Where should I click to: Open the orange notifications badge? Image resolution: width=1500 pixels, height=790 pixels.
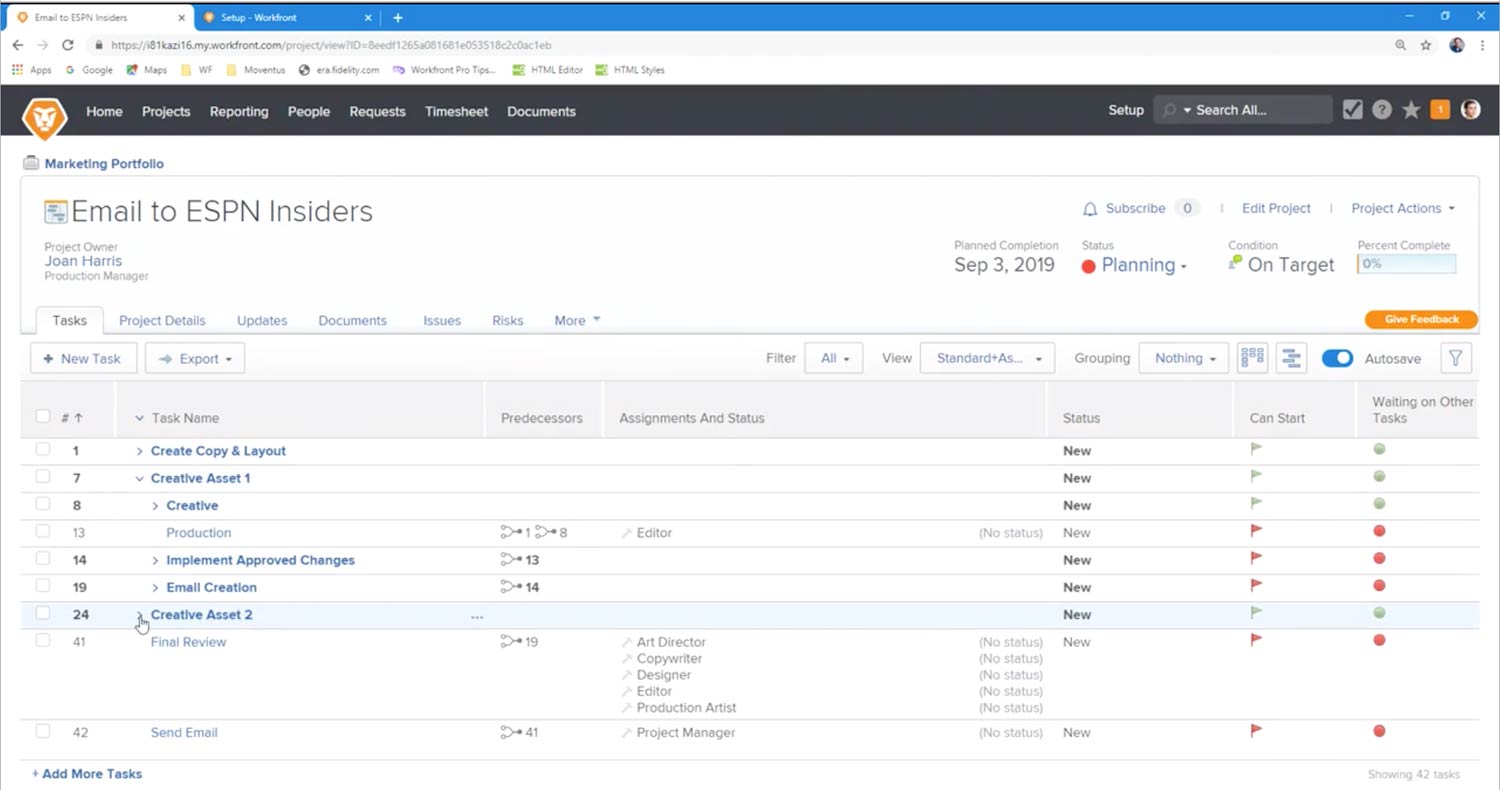click(x=1440, y=110)
